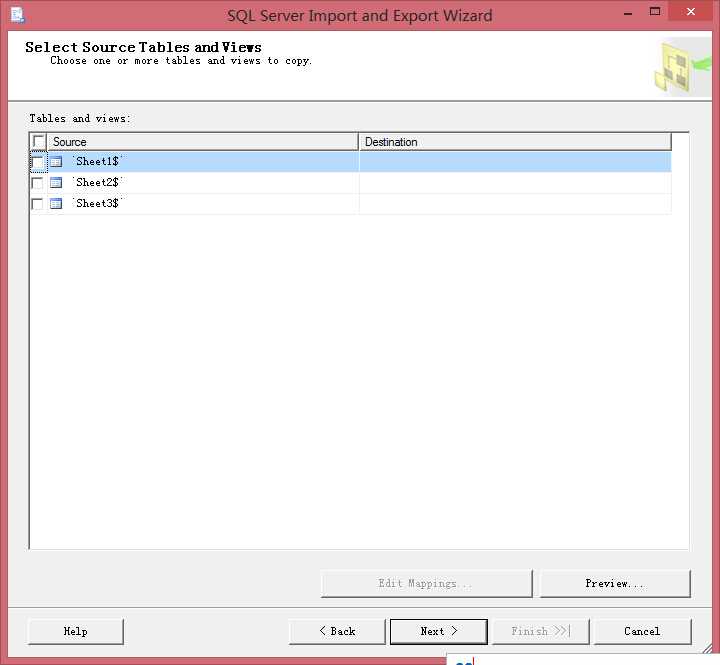720x665 pixels.
Task: Go Back to the previous step
Action: 337,631
